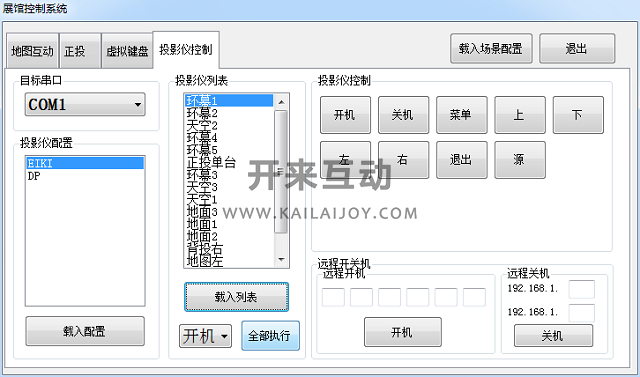The height and width of the screenshot is (377, 640).
Task: Click projector control 关机 button
Action: point(403,115)
